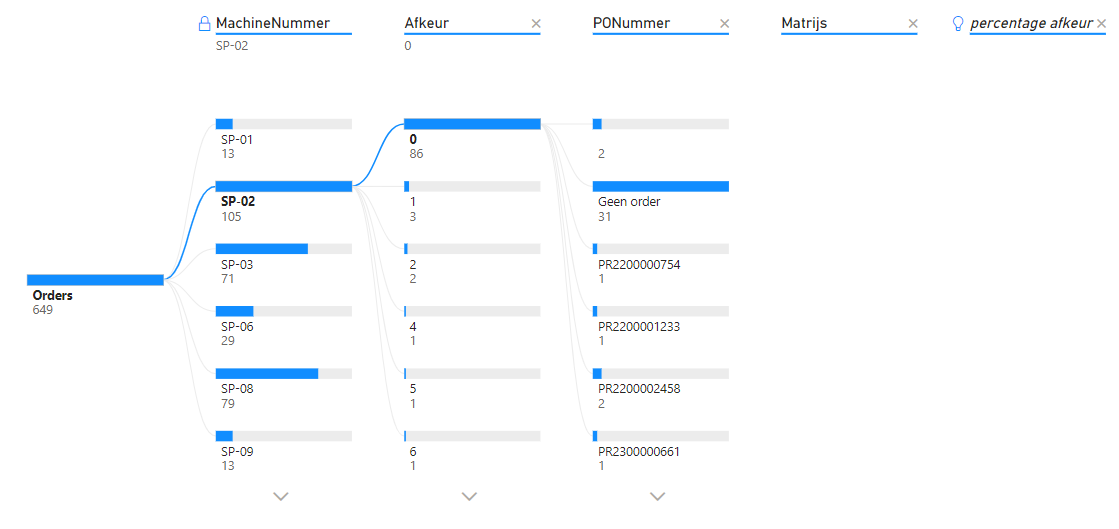Viewport: 1119px width, 529px height.
Task: Select the SP-01 machine node
Action: coord(283,124)
